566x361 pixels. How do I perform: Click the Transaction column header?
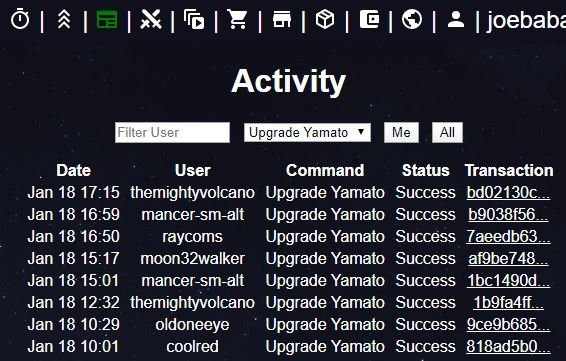pos(509,170)
